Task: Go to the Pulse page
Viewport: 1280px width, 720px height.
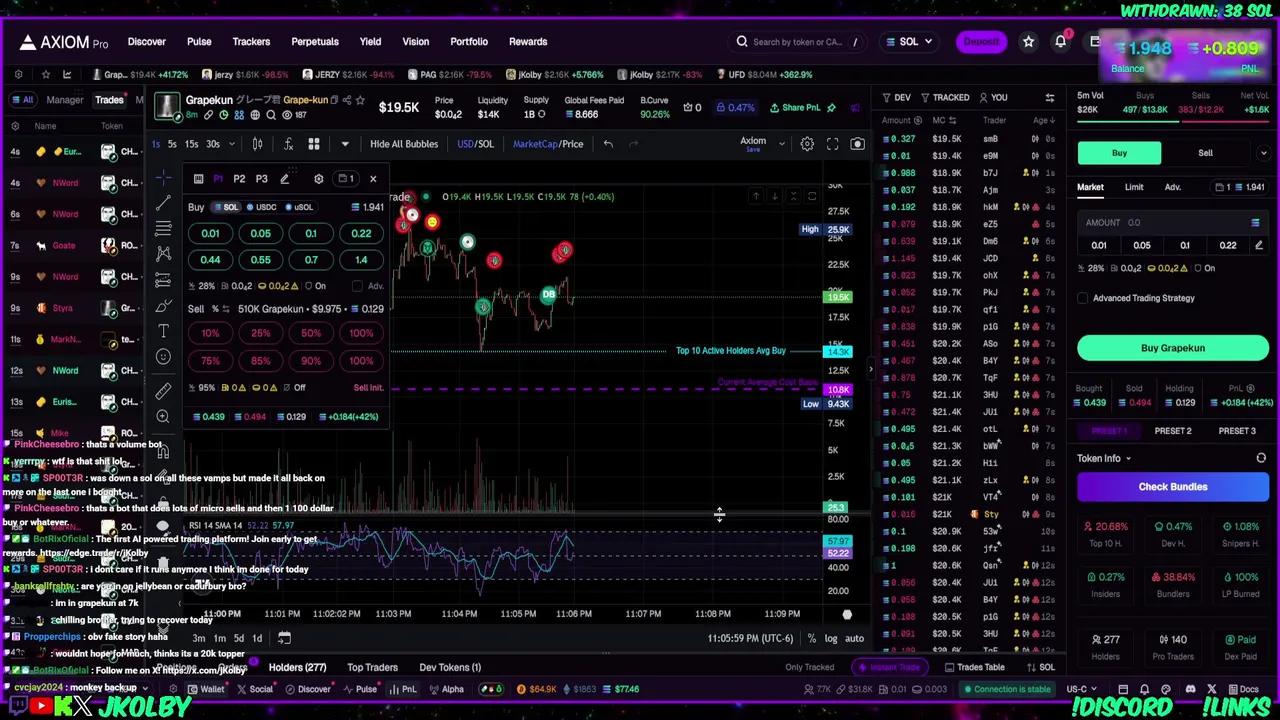Action: pos(199,42)
